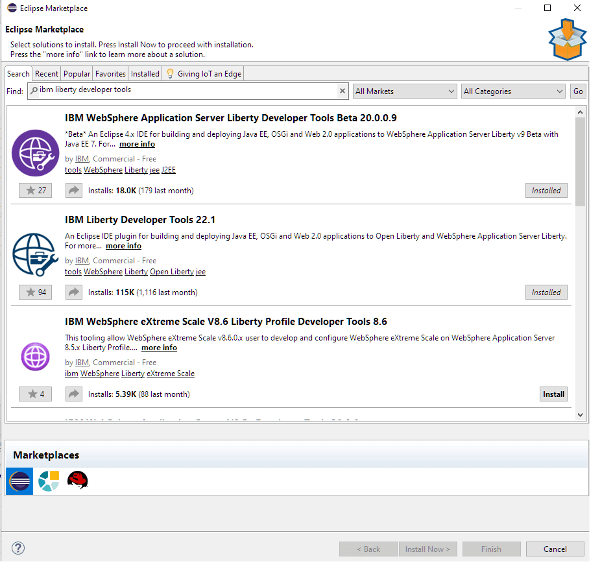590x562 pixels.
Task: Click the results scrollbar down arrow
Action: click(580, 415)
